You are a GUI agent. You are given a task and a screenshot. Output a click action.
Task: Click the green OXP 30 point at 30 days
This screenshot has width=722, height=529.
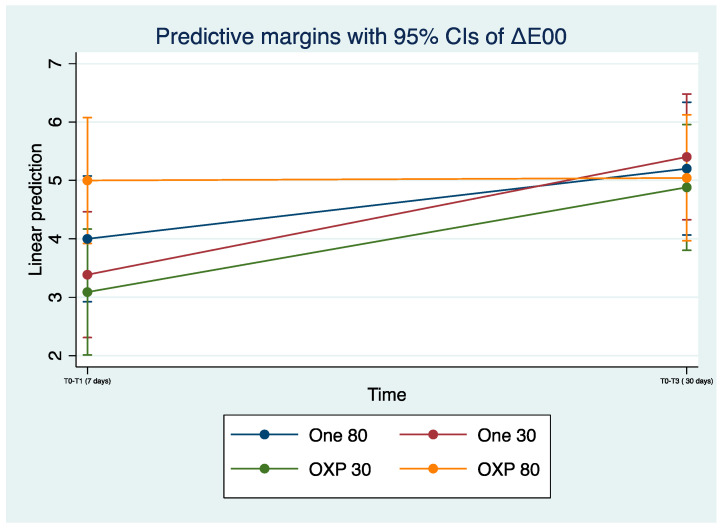click(x=687, y=187)
